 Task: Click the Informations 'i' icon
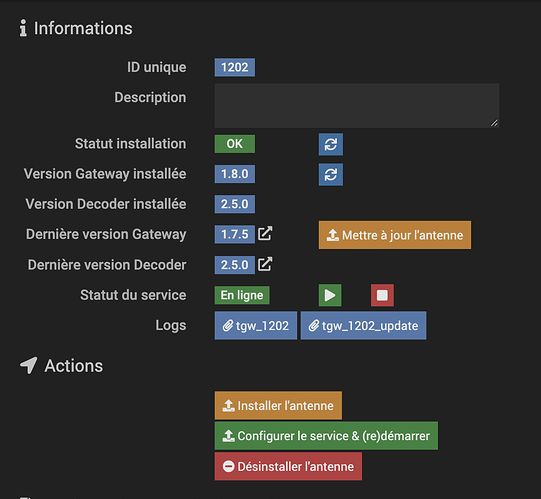(23, 28)
